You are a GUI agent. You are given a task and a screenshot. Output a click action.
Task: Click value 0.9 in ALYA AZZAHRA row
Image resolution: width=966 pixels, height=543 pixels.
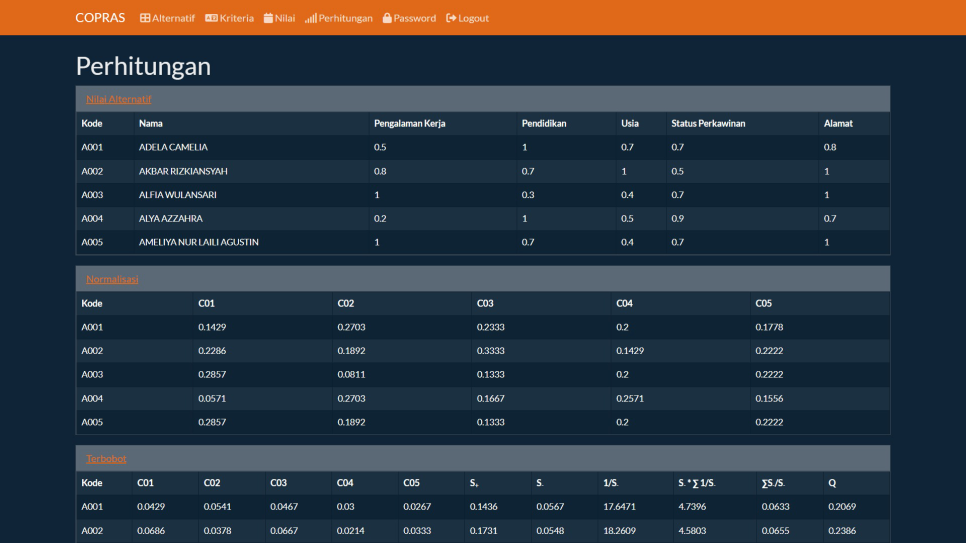point(678,219)
